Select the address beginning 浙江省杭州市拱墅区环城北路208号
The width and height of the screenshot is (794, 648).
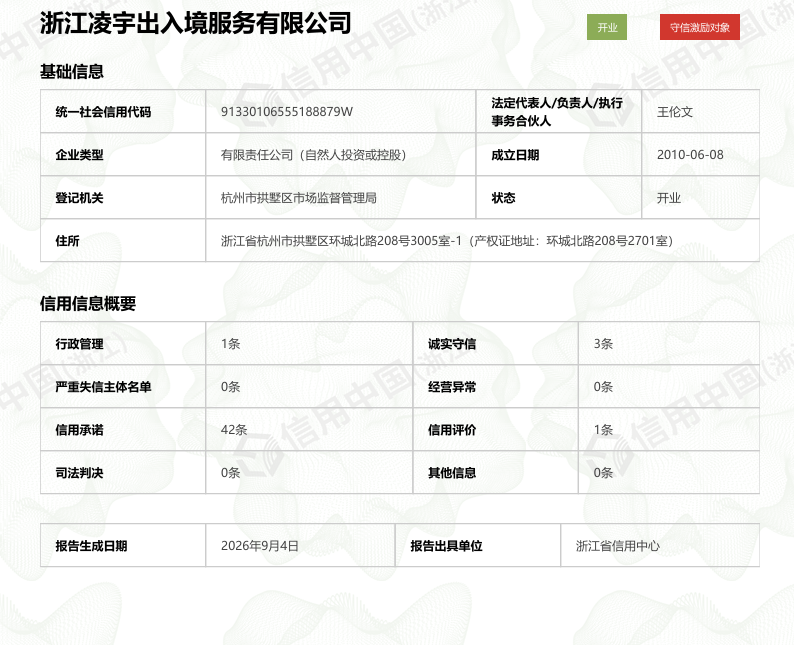(447, 241)
